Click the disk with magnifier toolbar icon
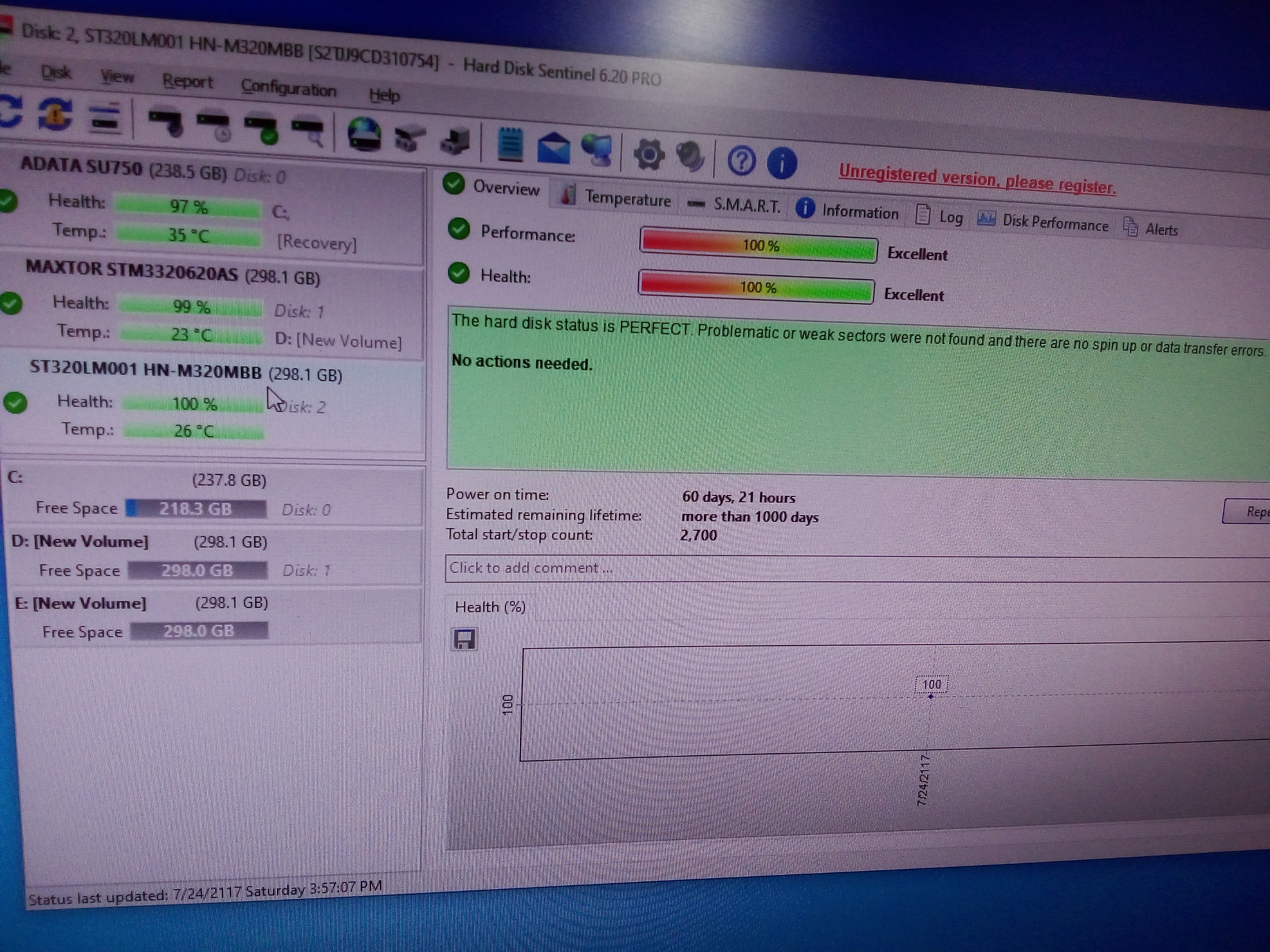Image resolution: width=1270 pixels, height=952 pixels. coord(308,131)
